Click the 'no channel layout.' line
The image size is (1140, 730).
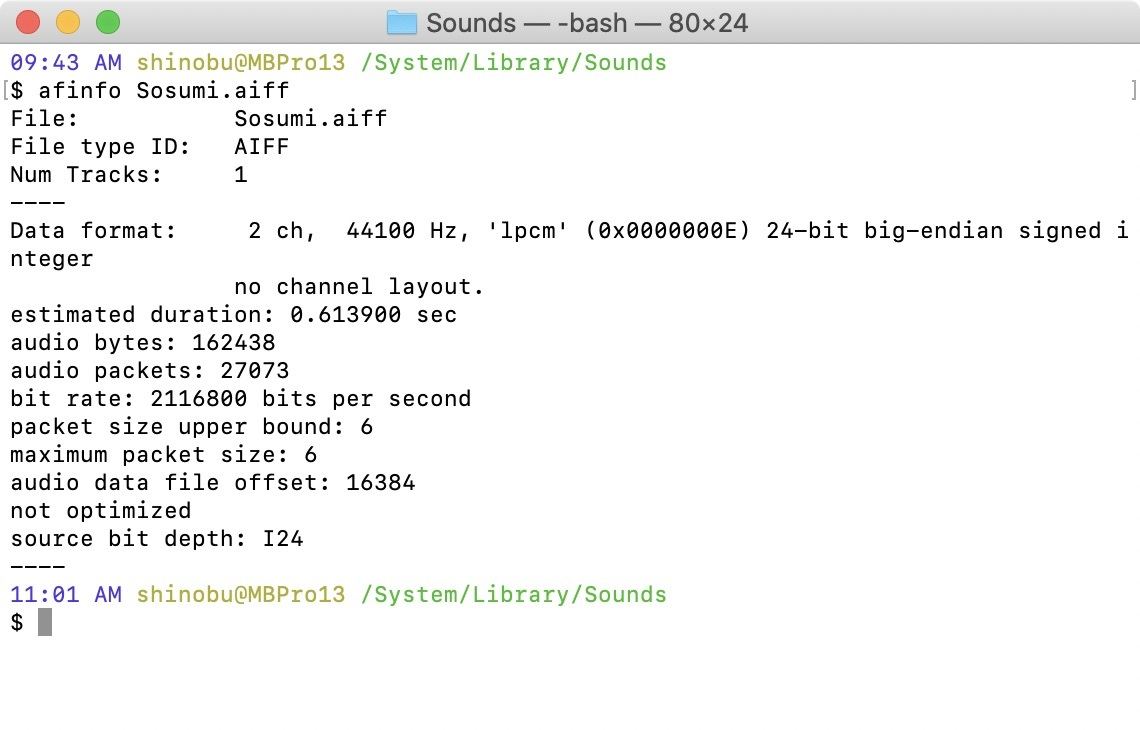coord(358,286)
